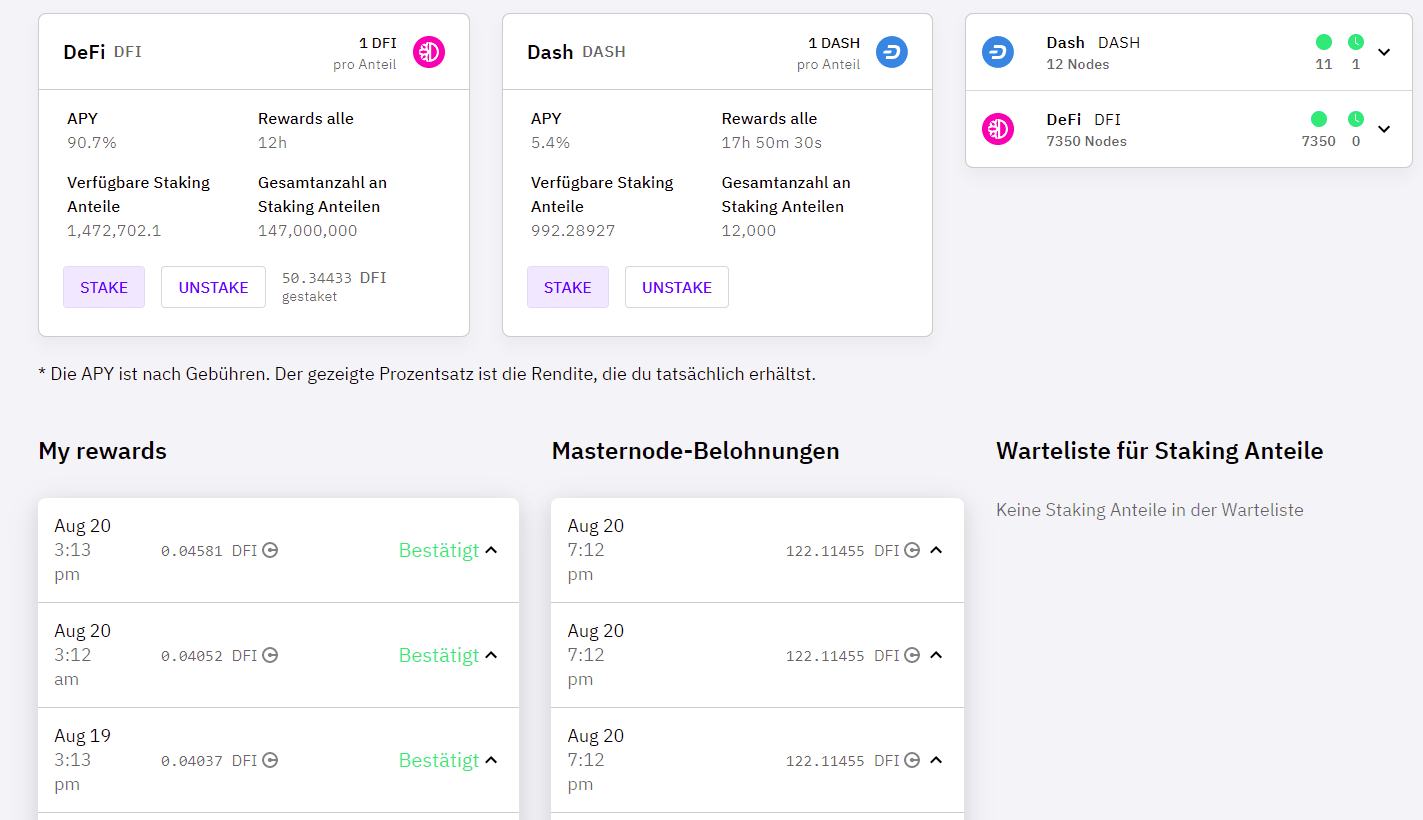Click the 12 Nodes label under Dash
1423x820 pixels.
[1078, 65]
